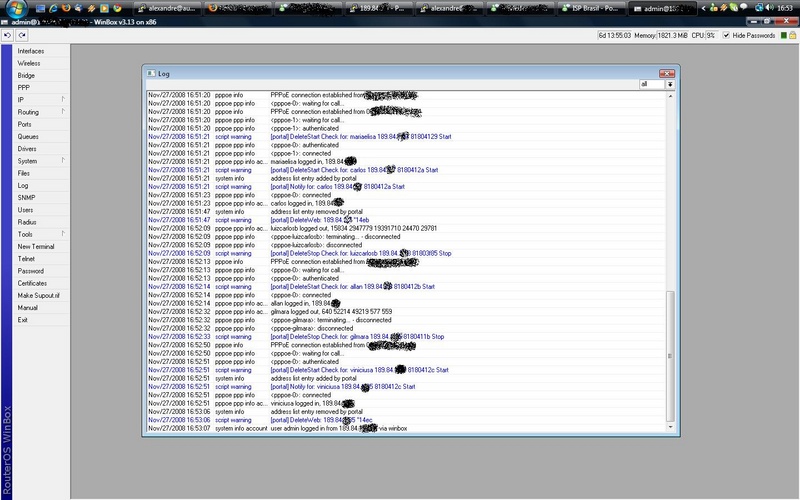Click the Undo arrow in WinBox toolbar
This screenshot has height=500, width=800.
click(8, 35)
